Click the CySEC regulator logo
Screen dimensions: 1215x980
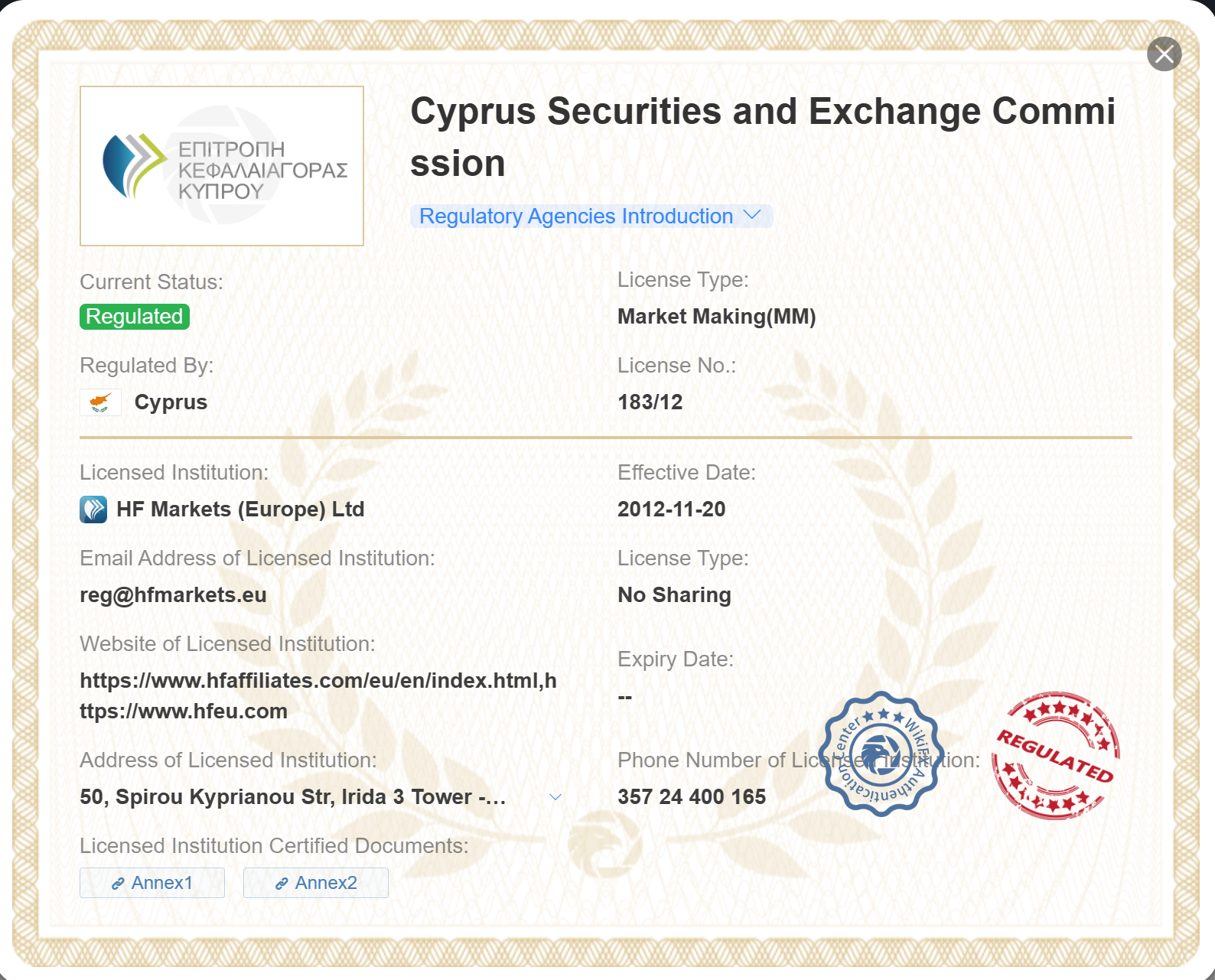tap(222, 166)
